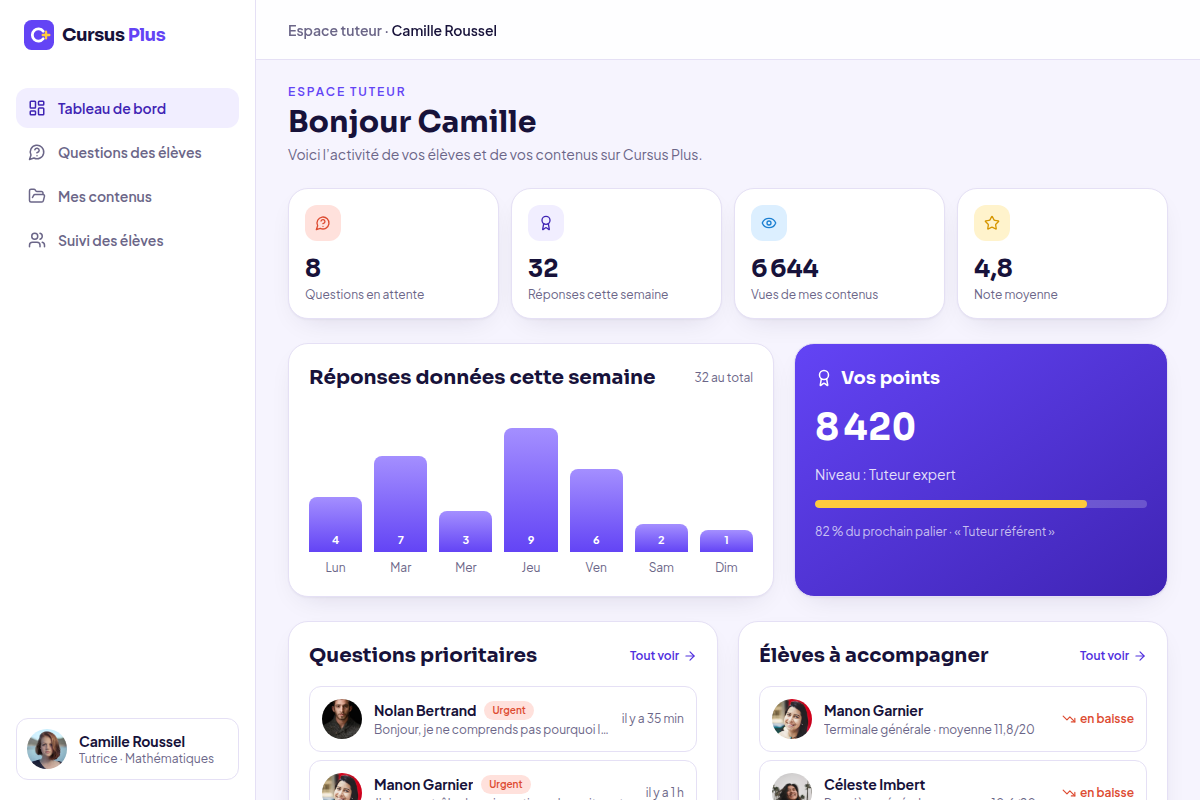Open the Camille Roussel profile card
Viewport: 1200px width, 800px height.
pos(127,749)
